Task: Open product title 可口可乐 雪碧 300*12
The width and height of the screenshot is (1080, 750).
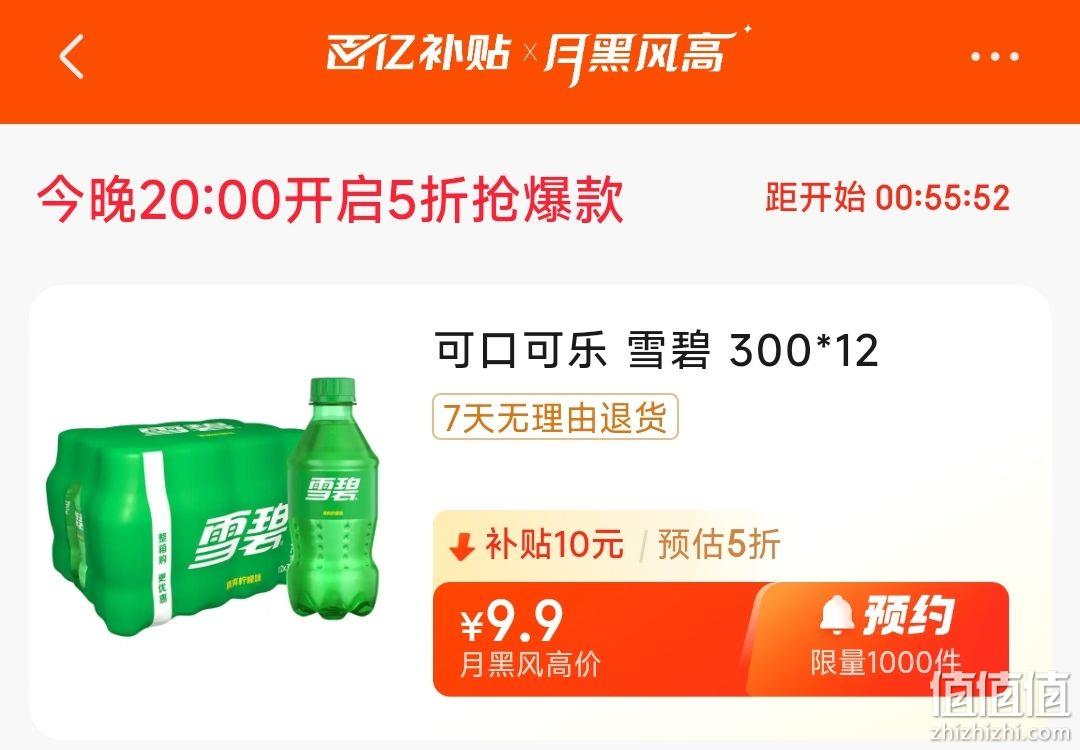Action: 657,350
